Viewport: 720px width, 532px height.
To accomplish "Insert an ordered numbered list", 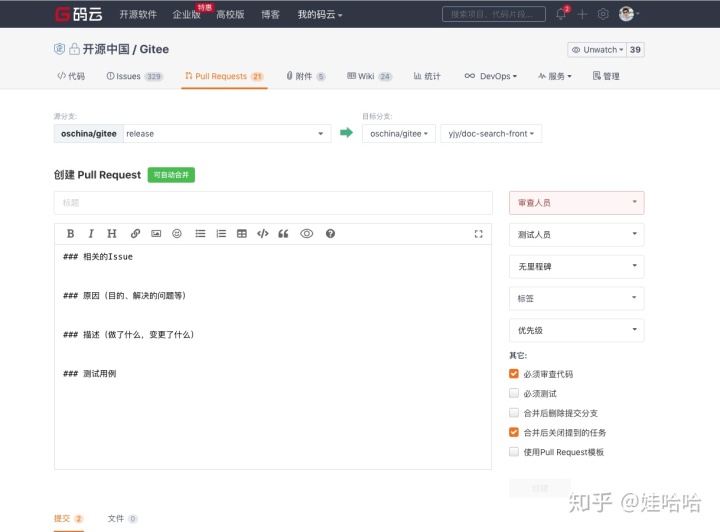I will pyautogui.click(x=221, y=234).
